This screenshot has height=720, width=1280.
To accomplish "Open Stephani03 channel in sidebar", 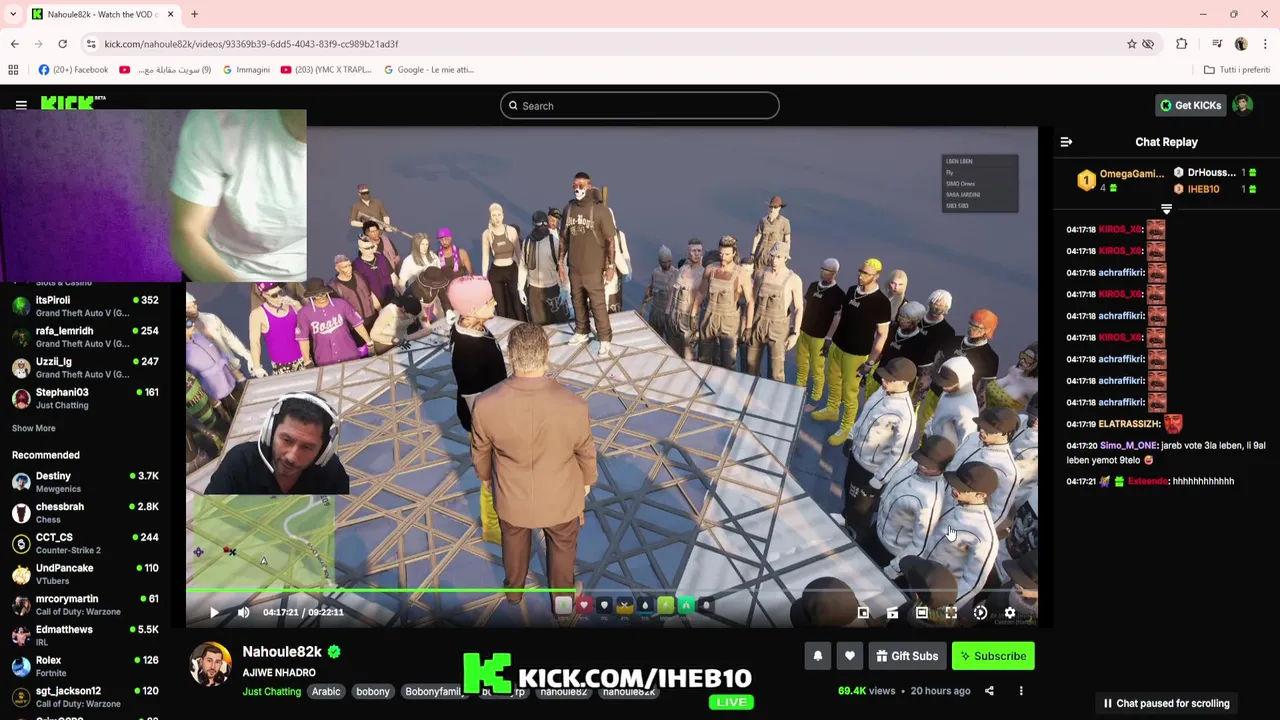I will point(85,398).
